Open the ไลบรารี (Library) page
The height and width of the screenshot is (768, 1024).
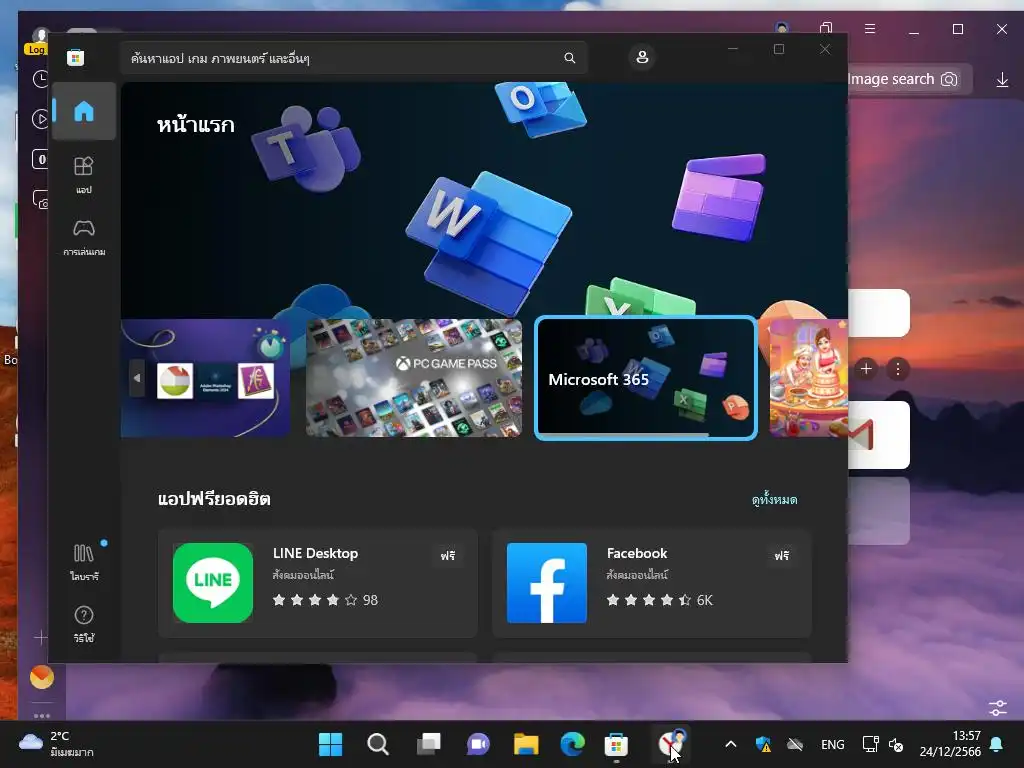pyautogui.click(x=84, y=562)
